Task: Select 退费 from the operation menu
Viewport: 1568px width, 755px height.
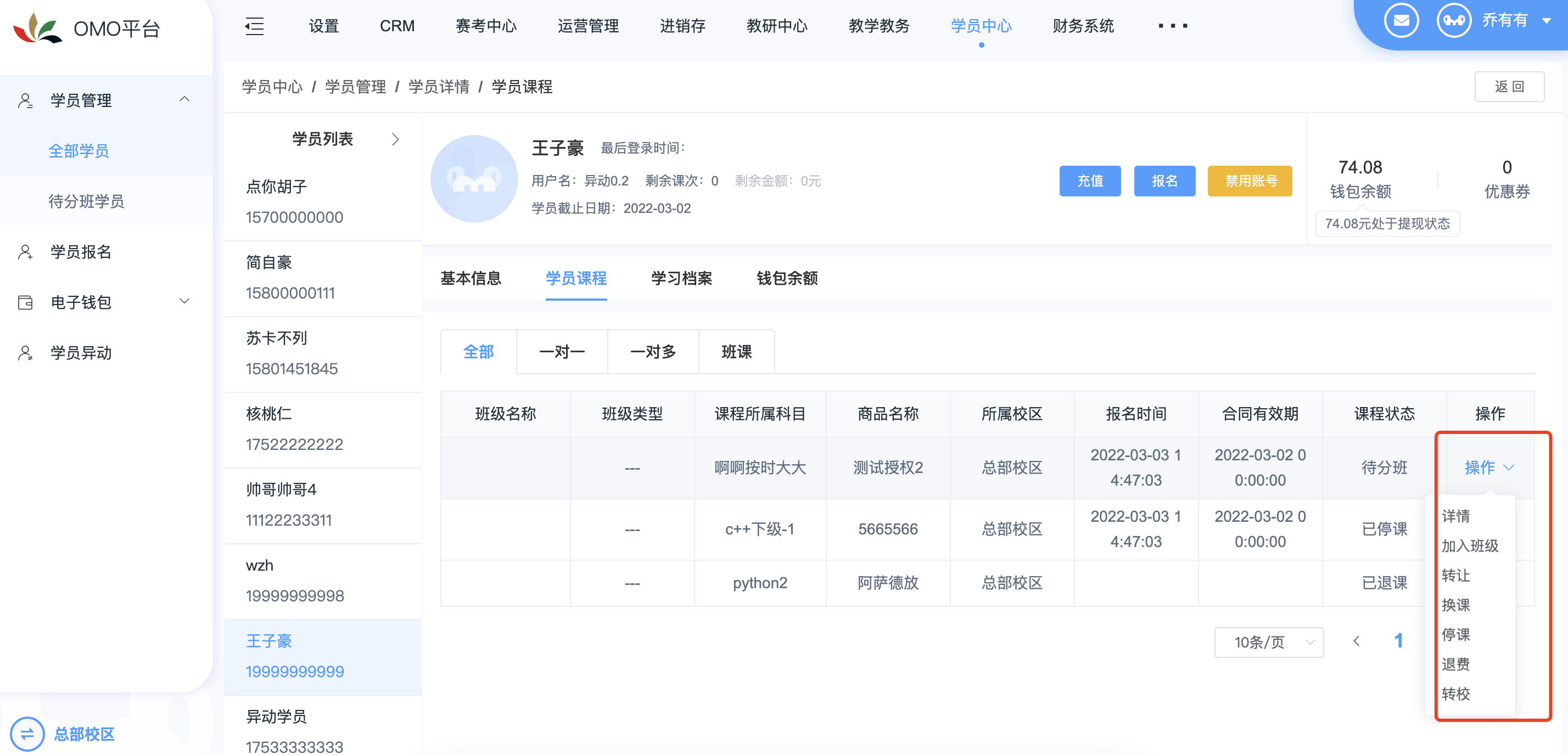Action: pyautogui.click(x=1455, y=664)
